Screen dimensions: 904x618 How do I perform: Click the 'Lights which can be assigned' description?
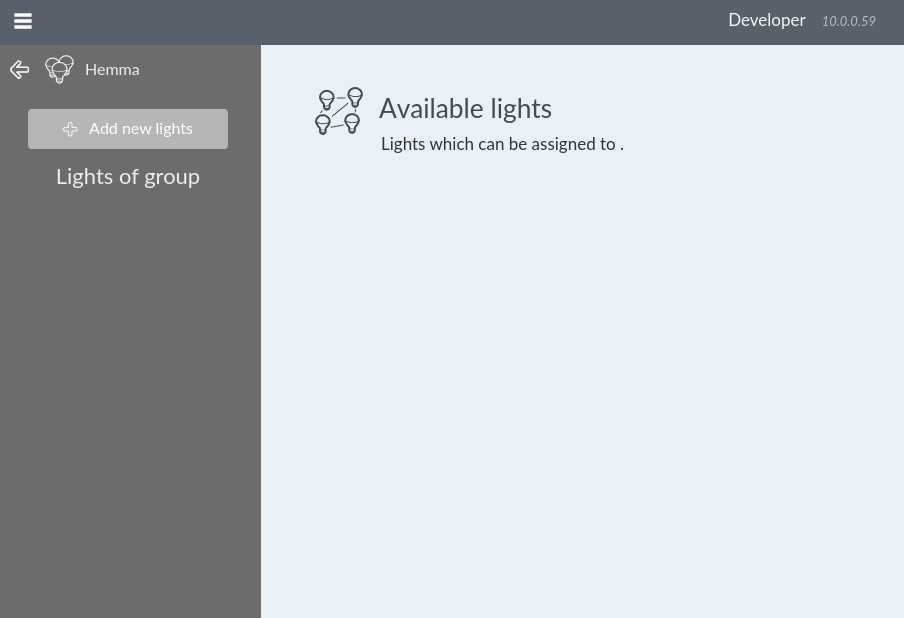pyautogui.click(x=502, y=144)
